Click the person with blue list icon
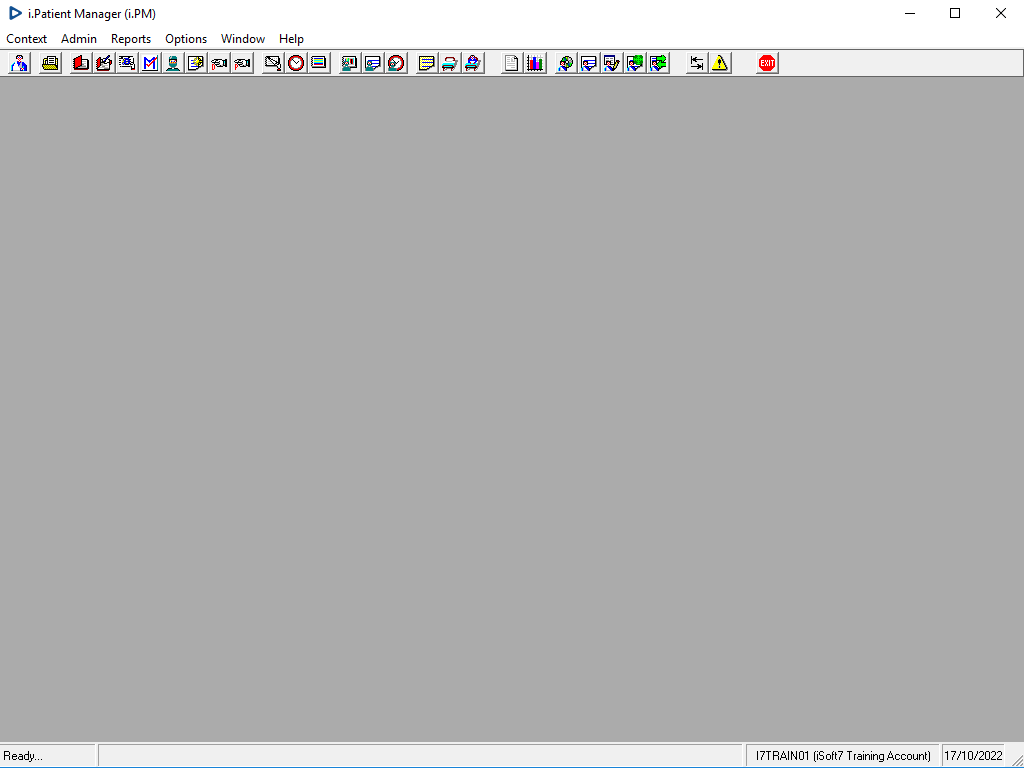 coord(373,63)
